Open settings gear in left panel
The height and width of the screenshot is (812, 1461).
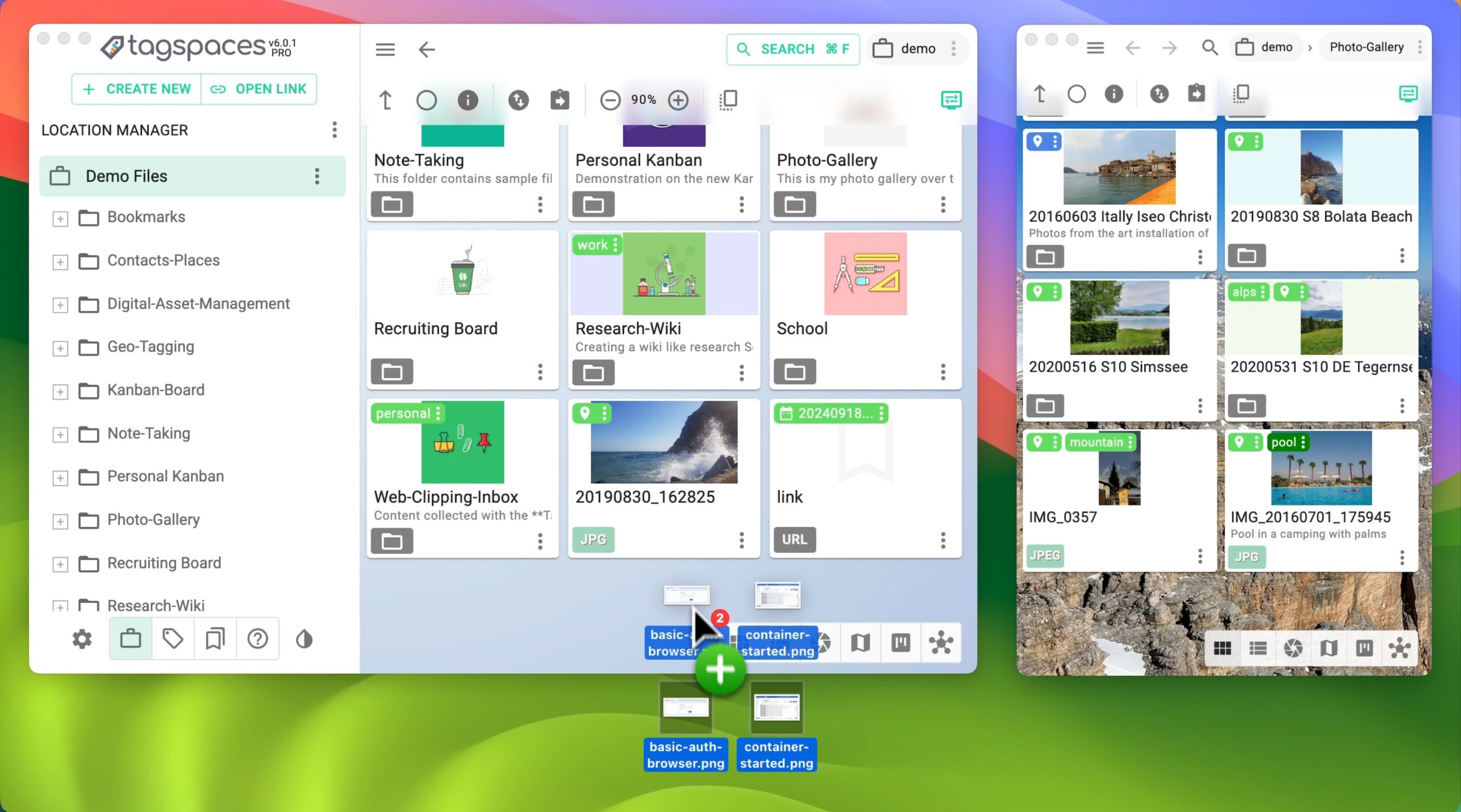tap(82, 639)
